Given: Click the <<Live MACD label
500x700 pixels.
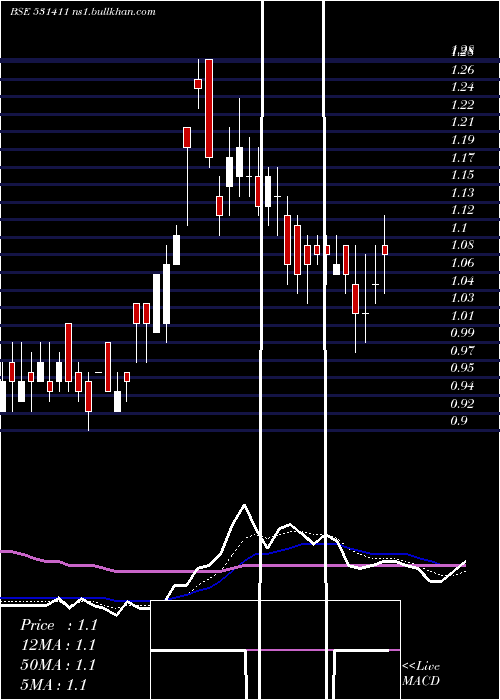Looking at the screenshot, I should [x=421, y=673].
